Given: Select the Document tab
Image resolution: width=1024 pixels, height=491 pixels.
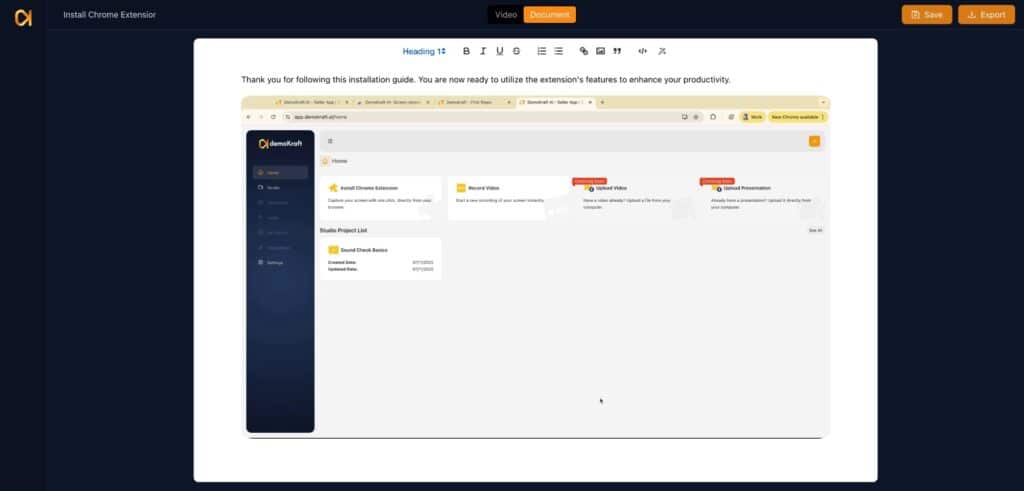Looking at the screenshot, I should (549, 15).
